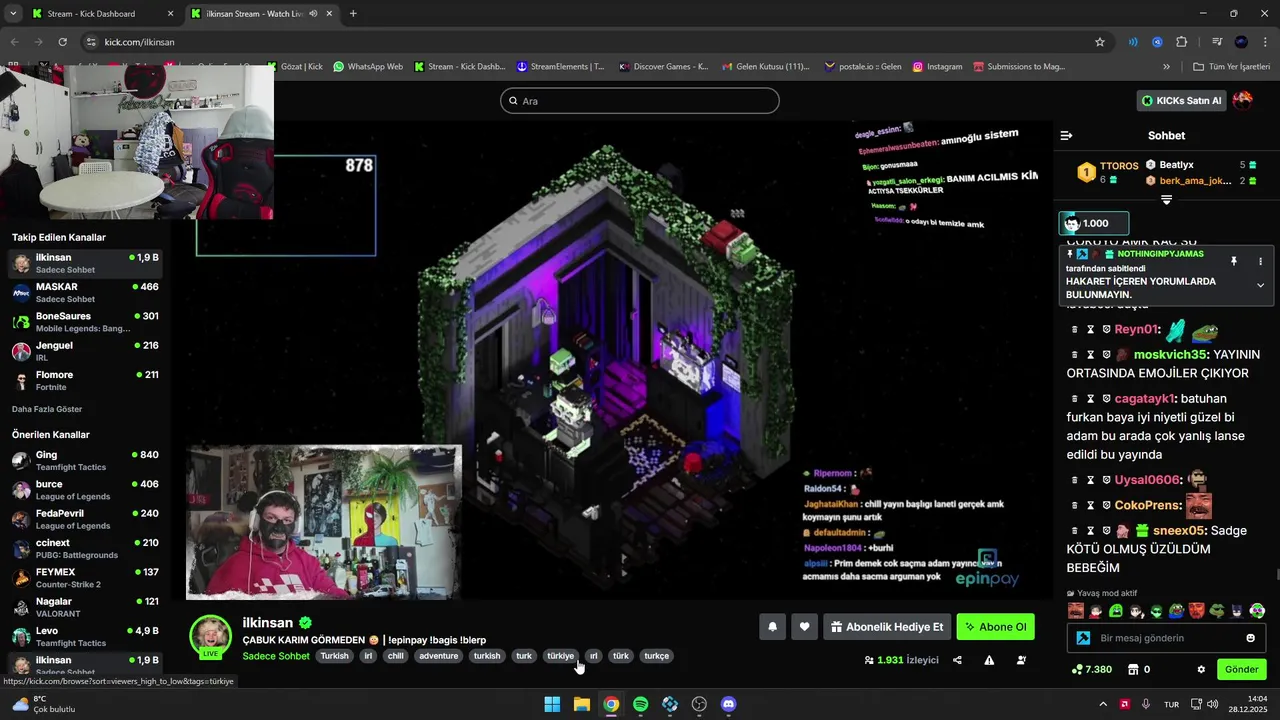Open the 1.000 KICKs gift badge
The width and height of the screenshot is (1280, 720).
[x=1094, y=223]
